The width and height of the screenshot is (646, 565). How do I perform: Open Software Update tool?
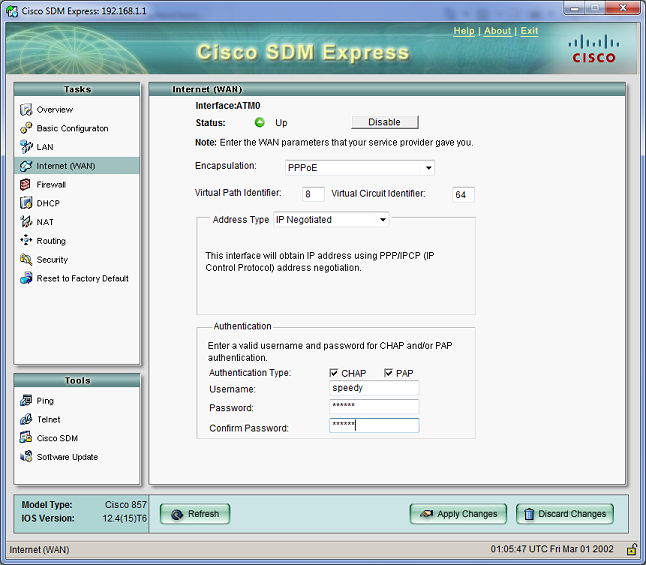[68, 457]
